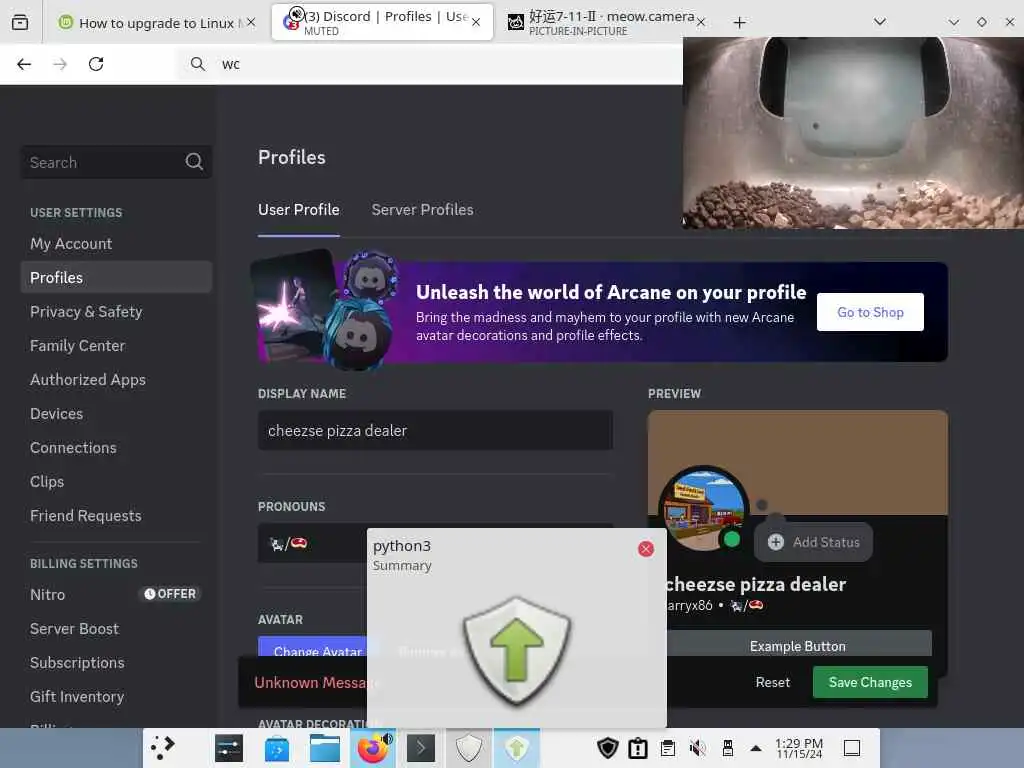Image resolution: width=1024 pixels, height=768 pixels.
Task: Expand hidden system tray icons arrow
Action: point(756,748)
